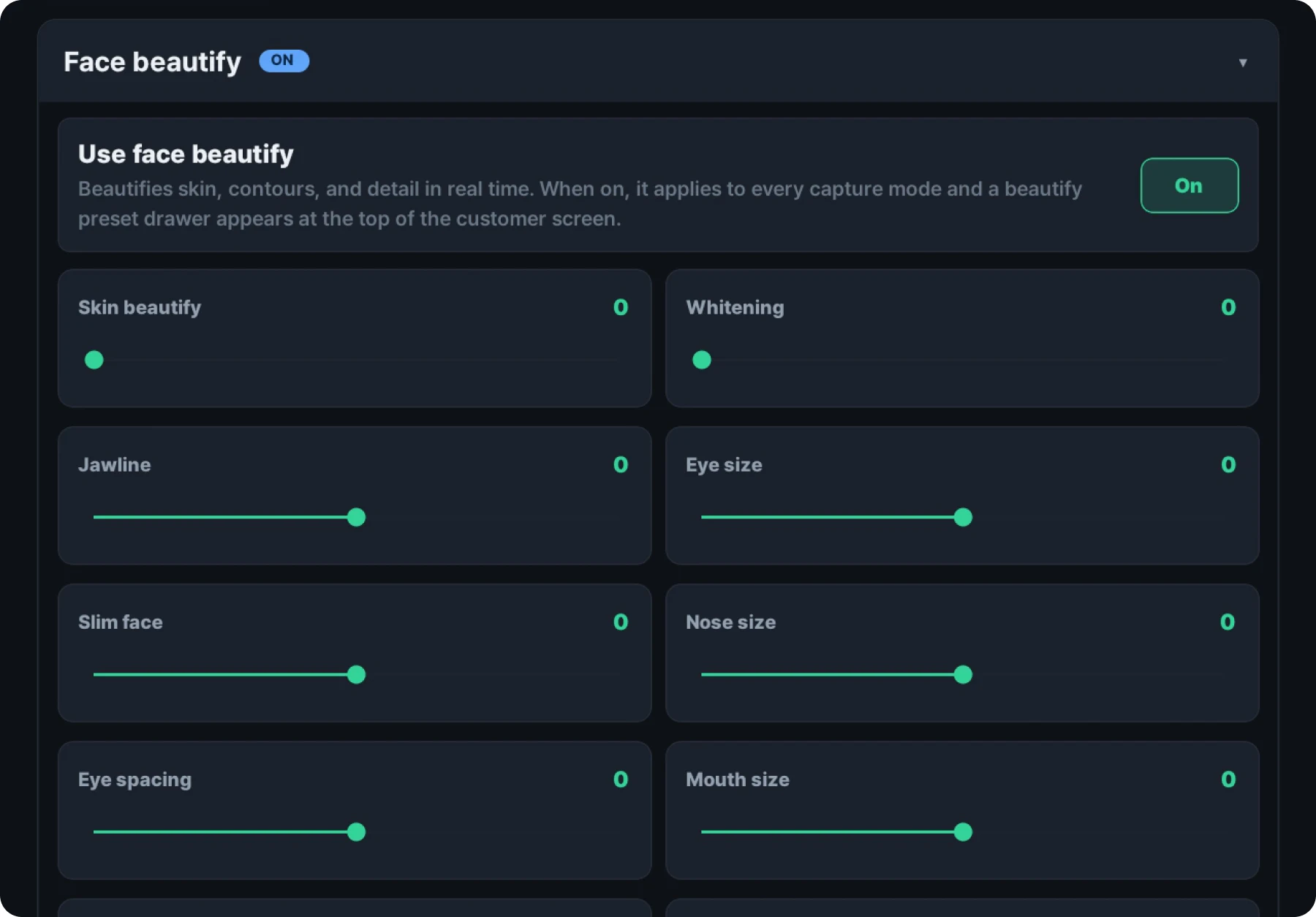Click the Nose size label

[x=731, y=622]
